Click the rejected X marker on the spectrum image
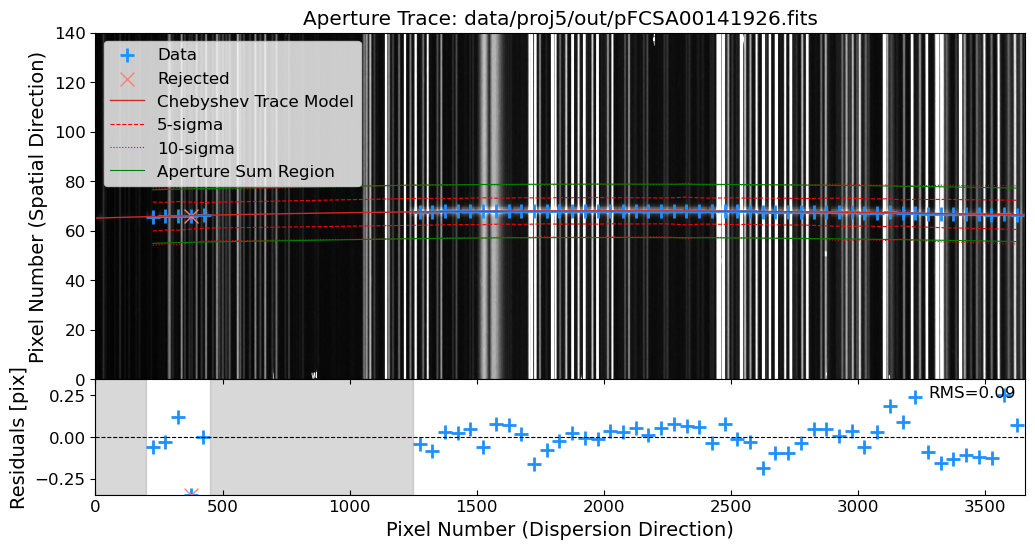Viewport: 1035px width, 549px height. coord(191,216)
